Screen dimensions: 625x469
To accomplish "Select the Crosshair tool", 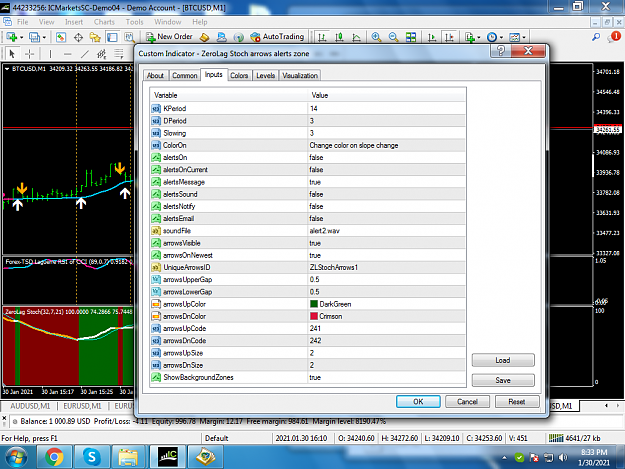I will [29, 53].
